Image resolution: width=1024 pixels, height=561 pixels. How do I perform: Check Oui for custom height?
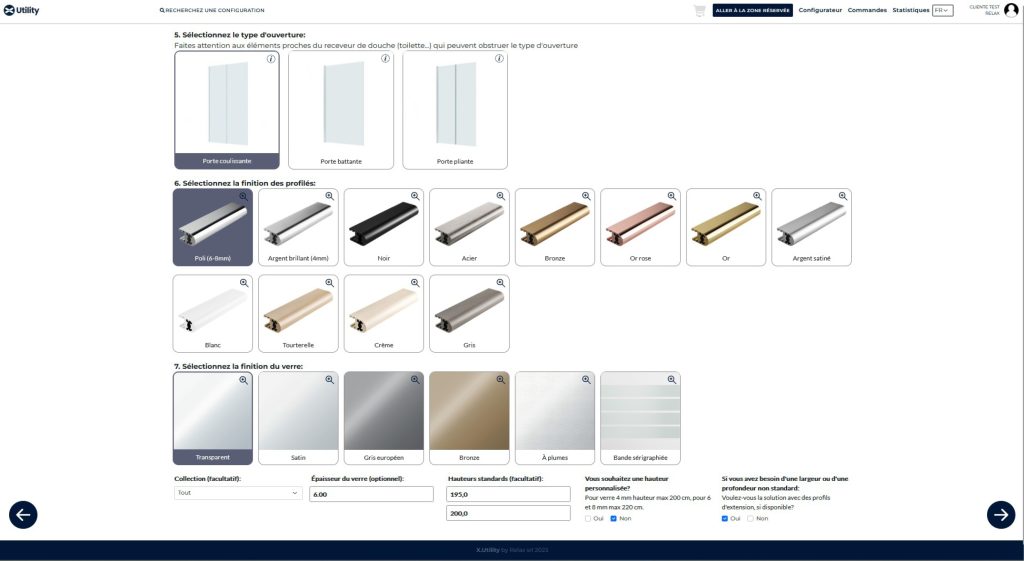click(x=588, y=518)
